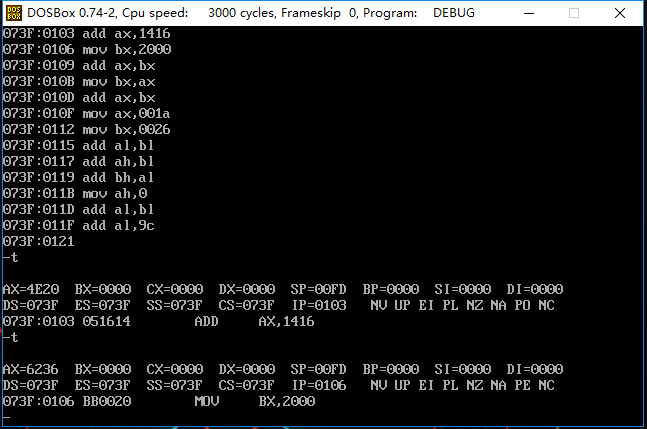647x429 pixels.
Task: Click line '073F:0103 add ax,1416'
Action: point(87,33)
